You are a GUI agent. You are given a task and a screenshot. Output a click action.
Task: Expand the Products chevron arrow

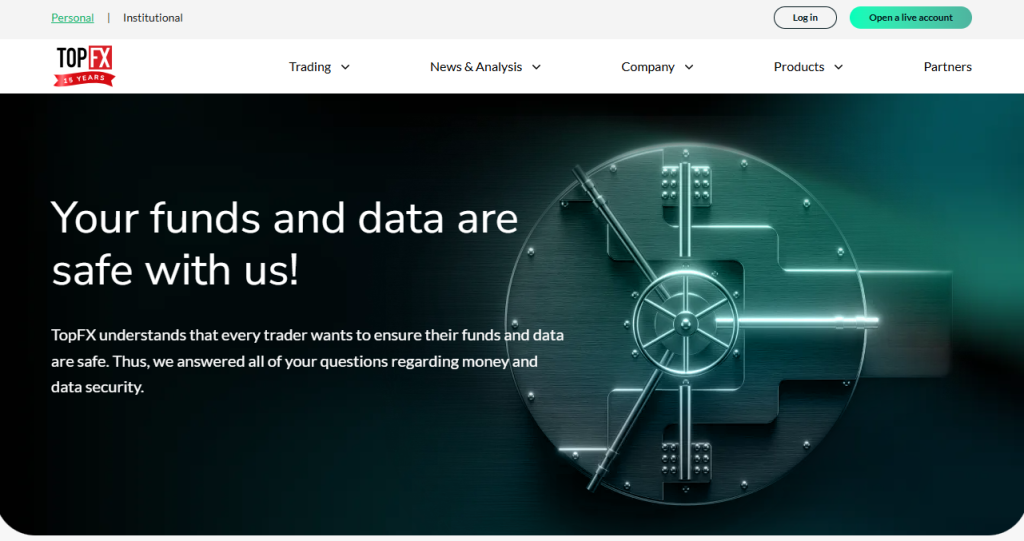coord(838,67)
